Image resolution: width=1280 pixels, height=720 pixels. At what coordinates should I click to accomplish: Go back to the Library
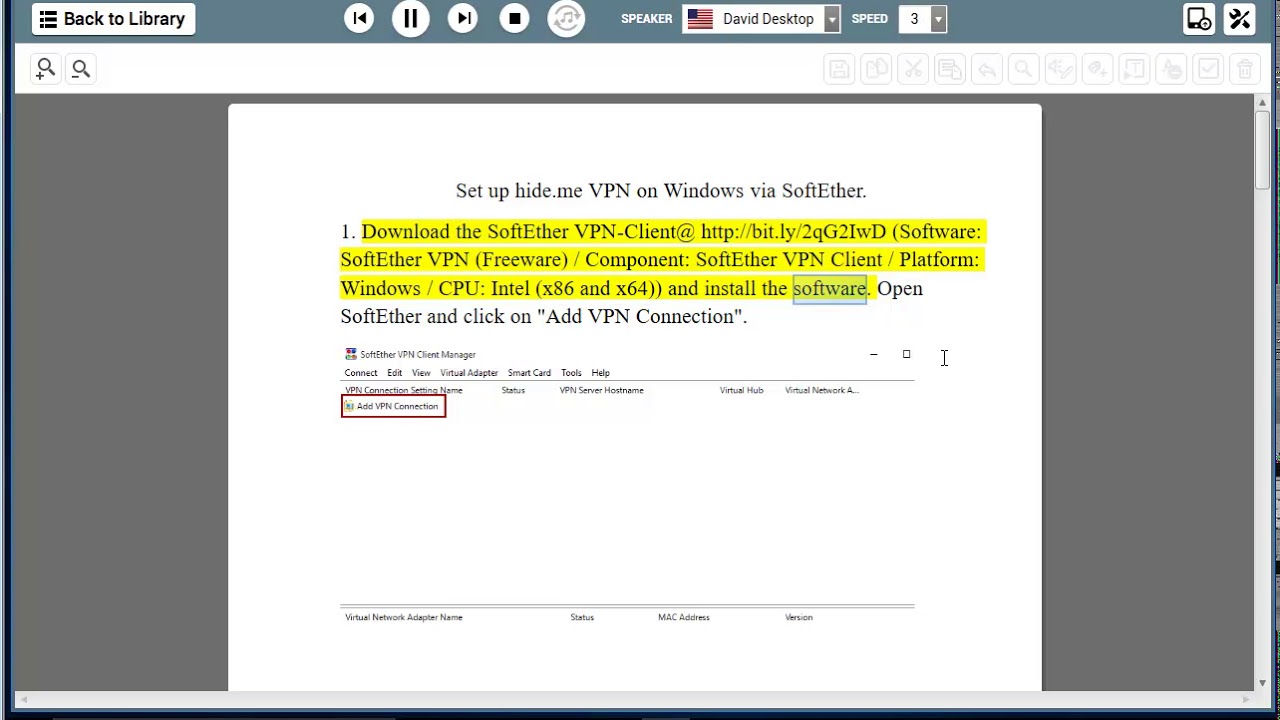(x=113, y=19)
